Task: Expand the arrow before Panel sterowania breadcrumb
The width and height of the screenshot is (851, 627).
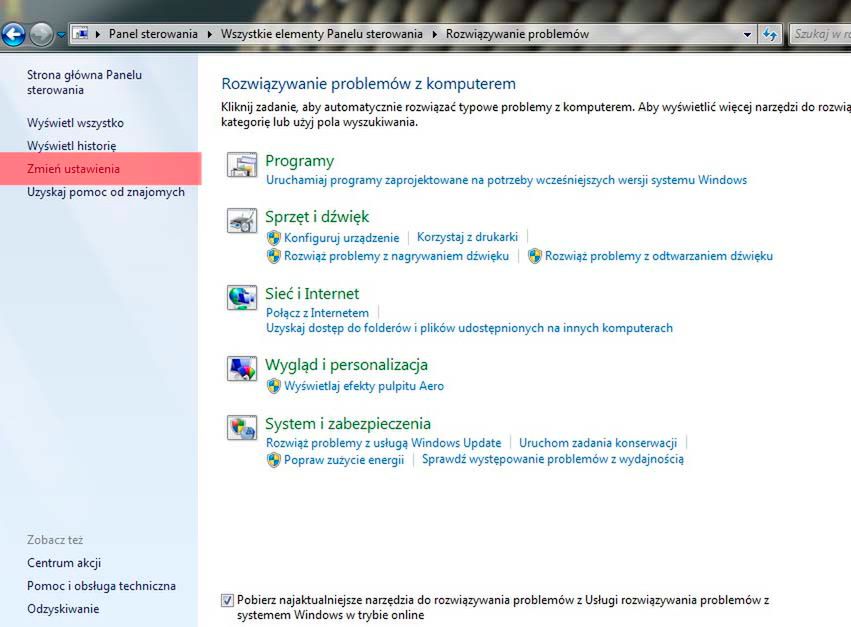Action: coord(98,34)
